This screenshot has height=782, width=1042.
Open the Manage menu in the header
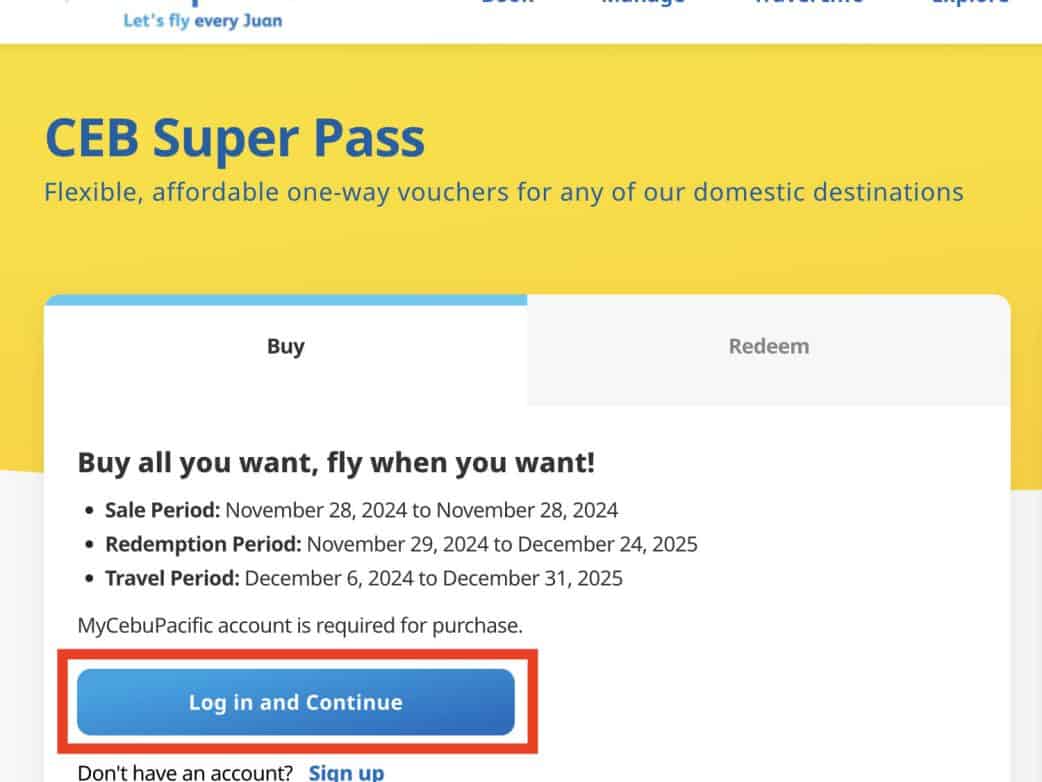tap(643, 3)
